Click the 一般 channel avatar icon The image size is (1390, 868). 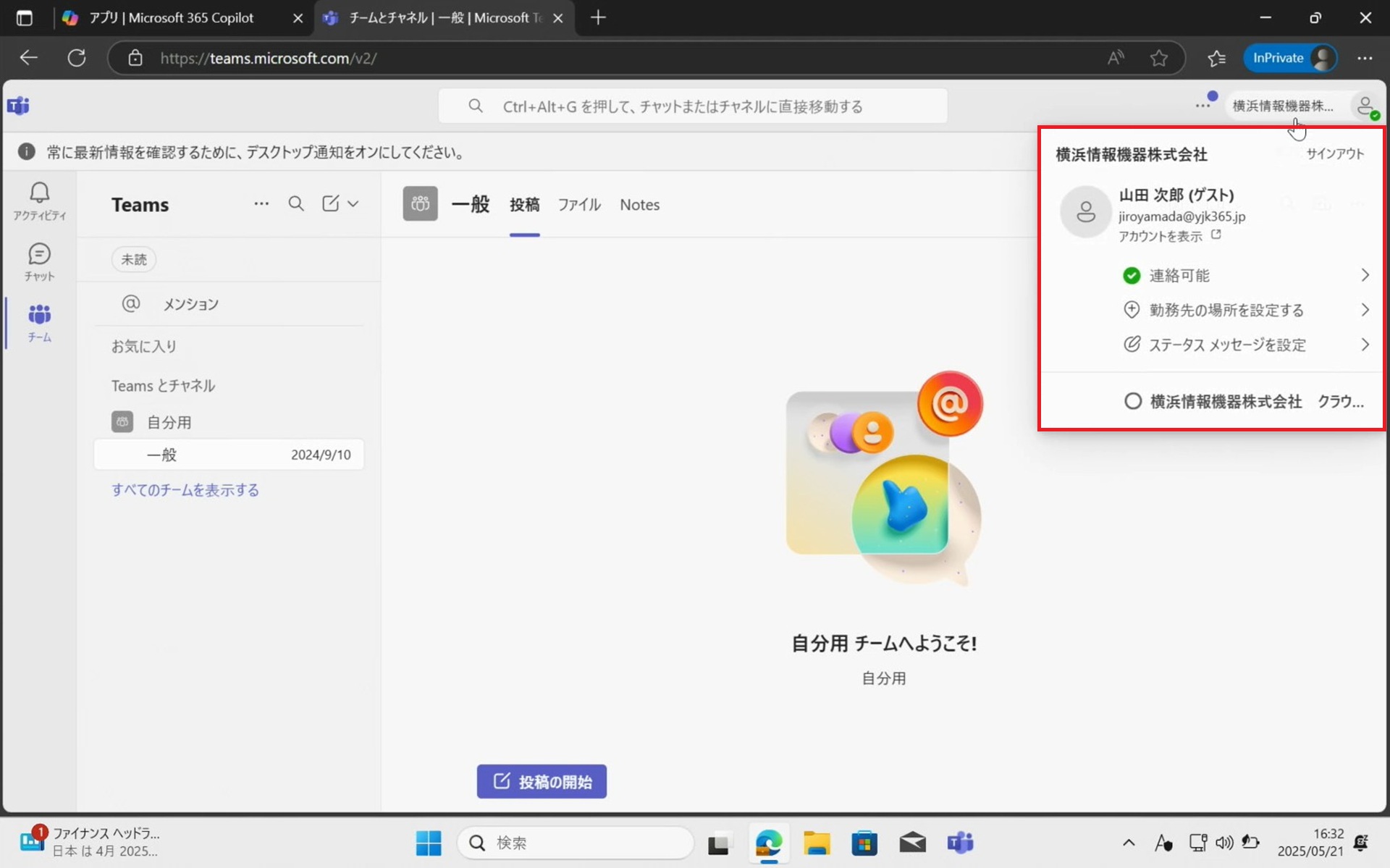tap(420, 204)
